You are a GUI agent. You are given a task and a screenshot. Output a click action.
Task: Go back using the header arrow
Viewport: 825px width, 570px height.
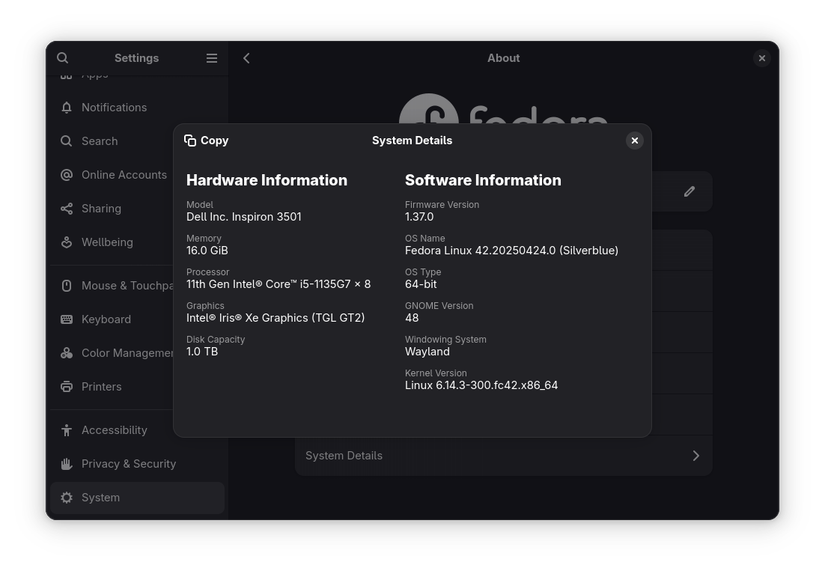tap(247, 58)
